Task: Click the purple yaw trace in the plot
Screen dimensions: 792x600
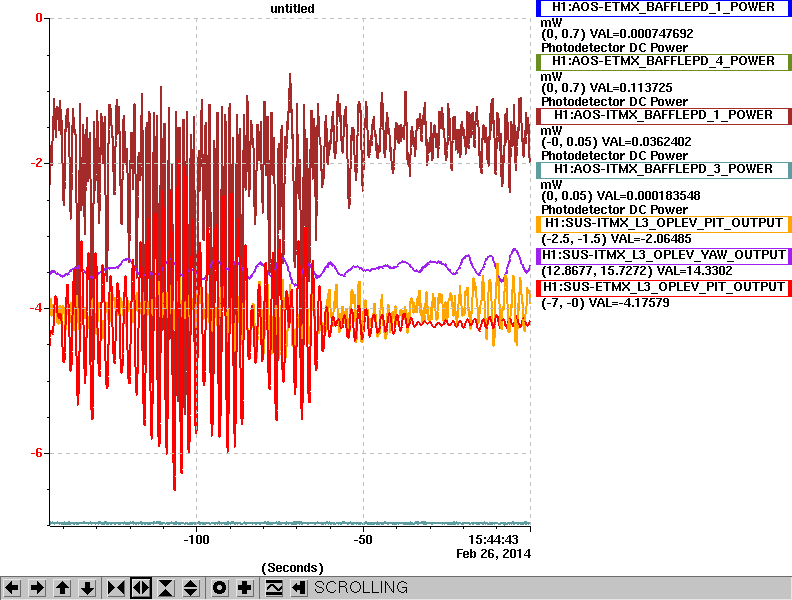Action: (388, 266)
